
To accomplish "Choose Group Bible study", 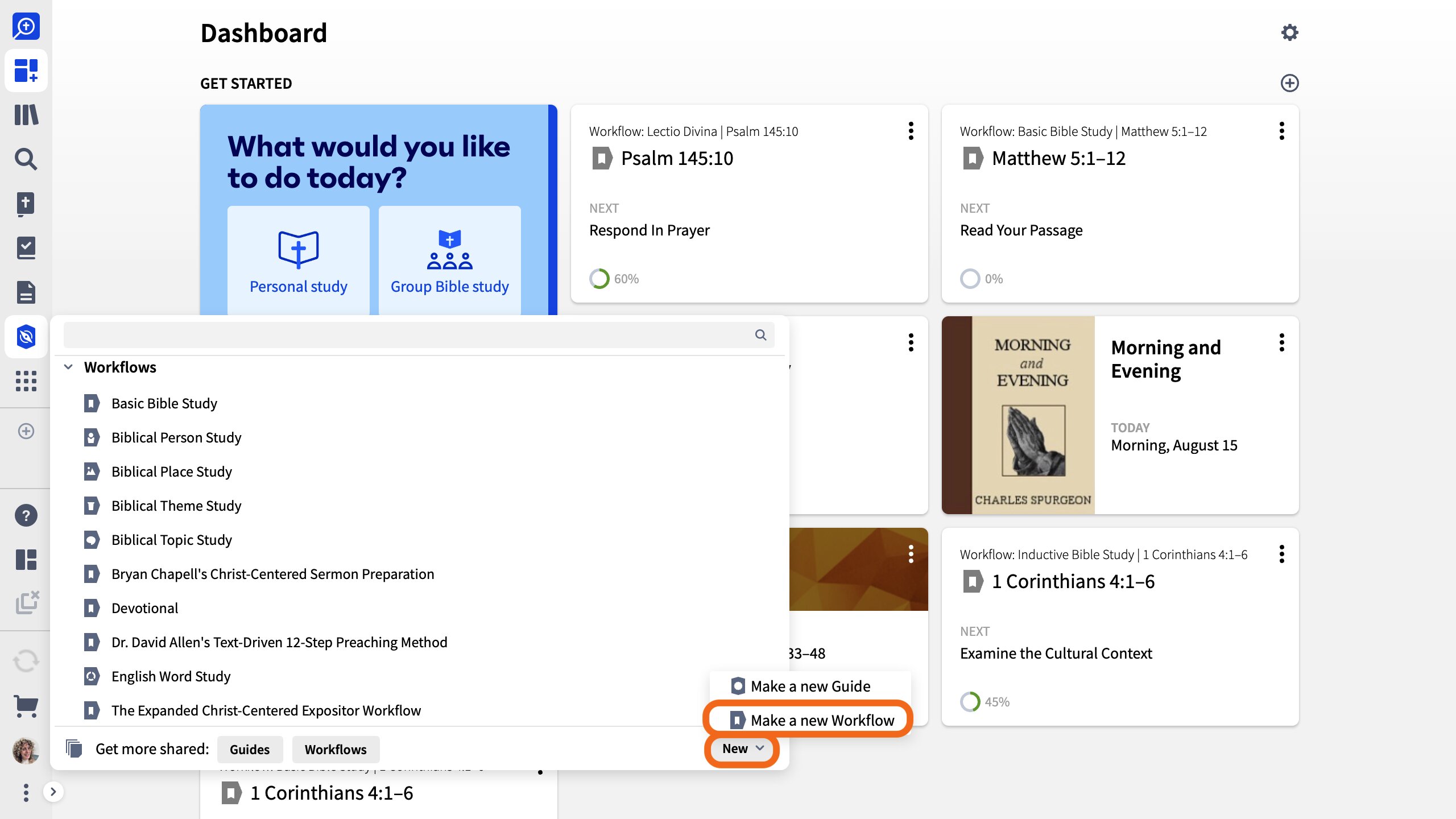I will click(x=450, y=260).
